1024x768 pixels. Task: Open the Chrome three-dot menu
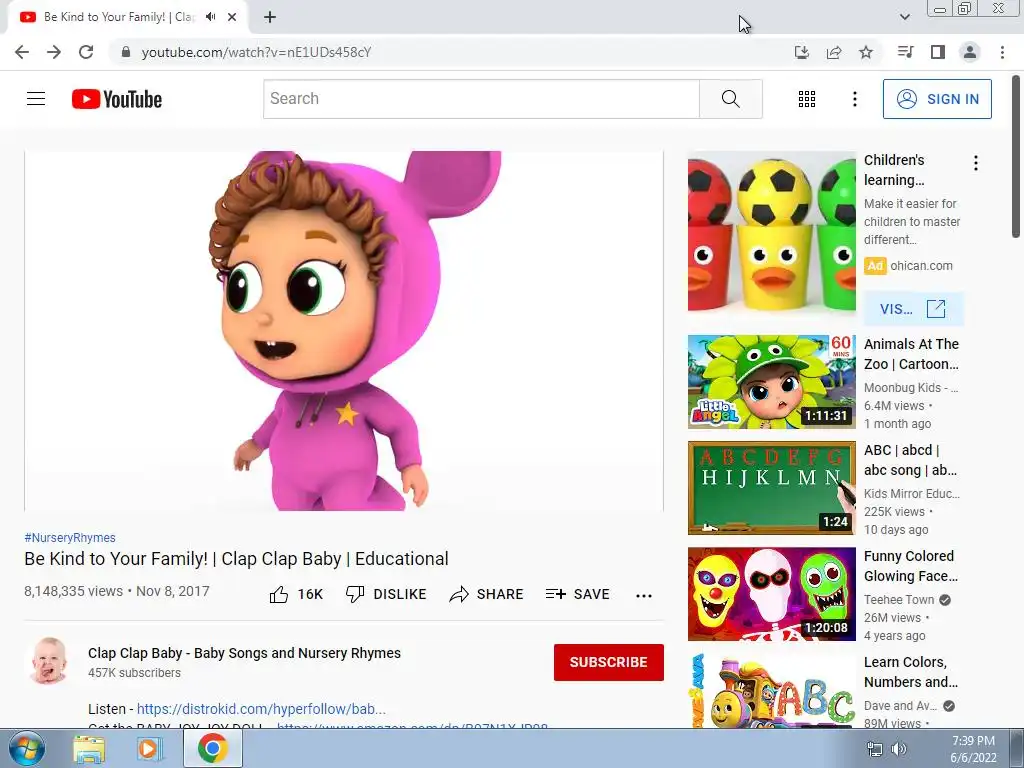coord(1002,52)
